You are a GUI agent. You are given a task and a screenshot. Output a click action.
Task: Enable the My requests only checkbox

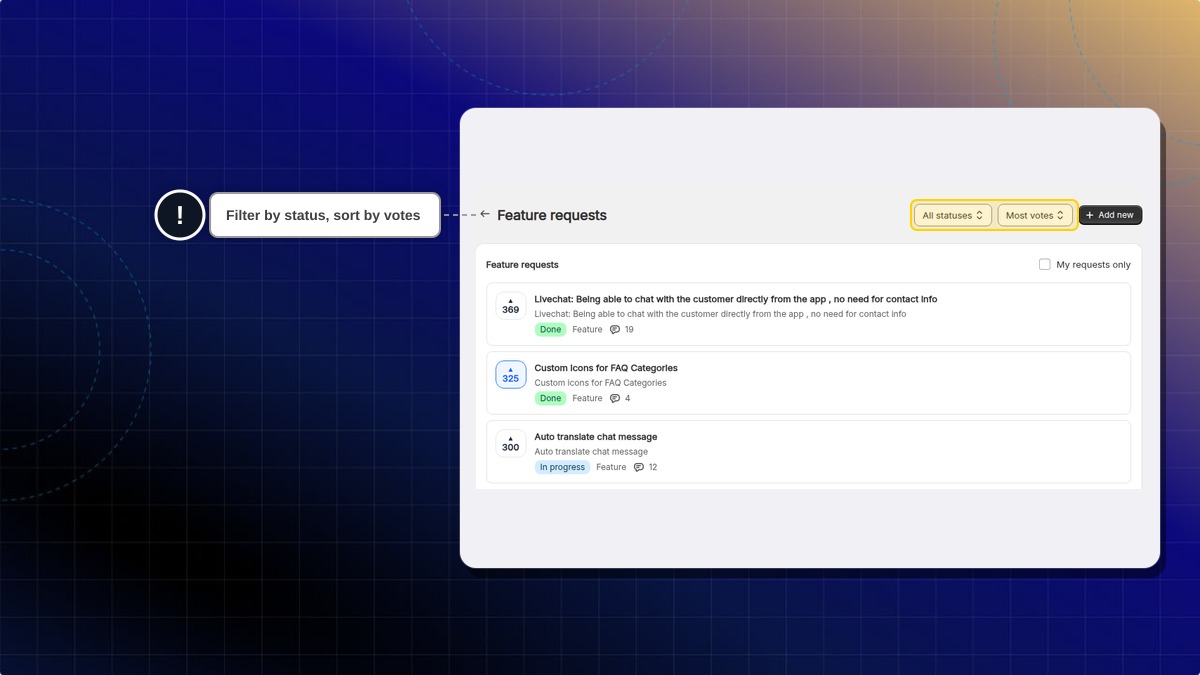[1045, 265]
